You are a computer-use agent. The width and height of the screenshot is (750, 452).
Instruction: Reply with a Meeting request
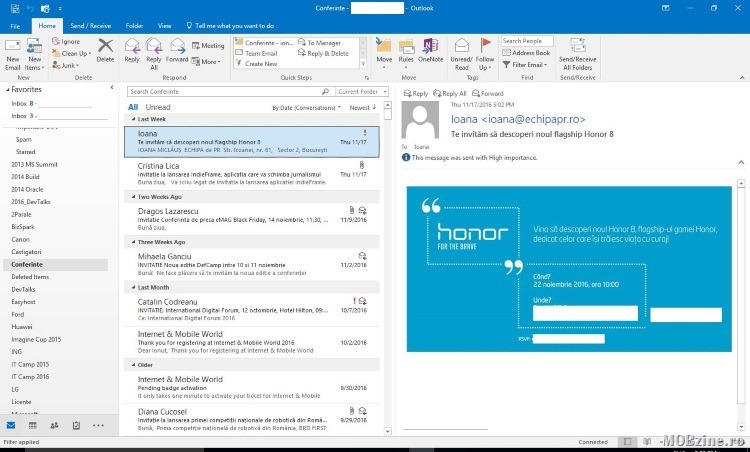click(208, 45)
